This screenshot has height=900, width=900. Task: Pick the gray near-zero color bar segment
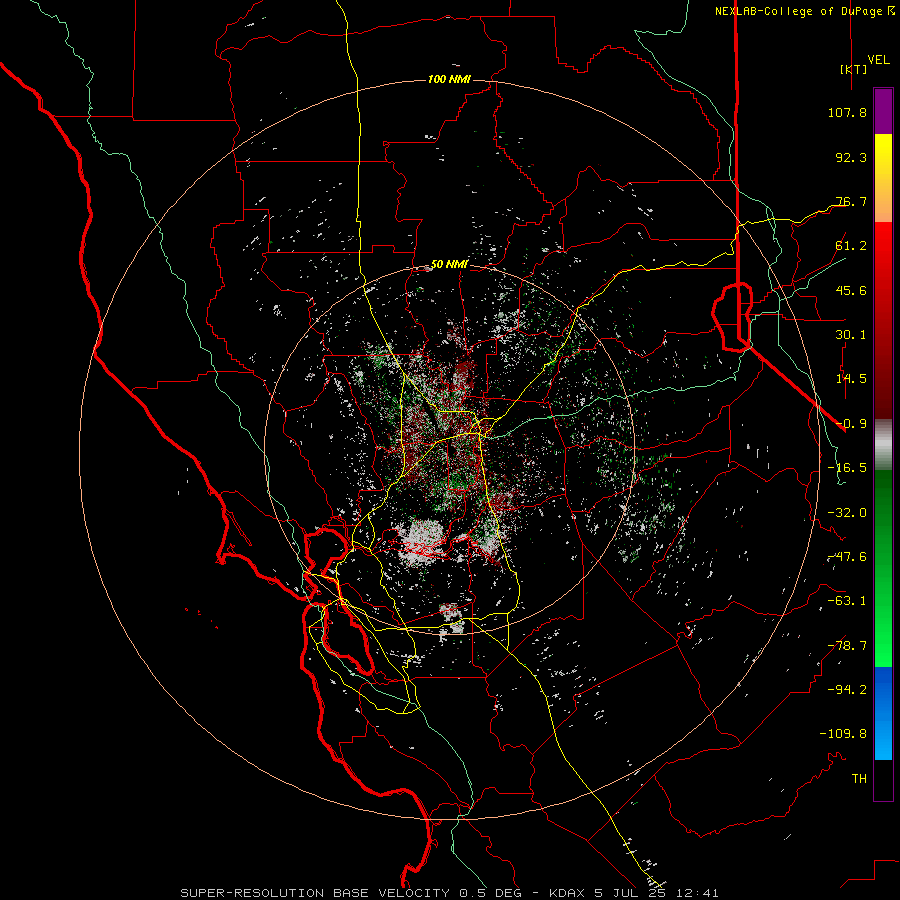(x=883, y=444)
